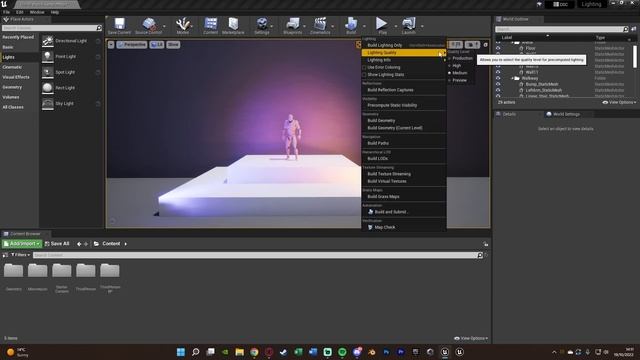The width and height of the screenshot is (640, 360).
Task: Open Source Control from the toolbar
Action: (149, 25)
